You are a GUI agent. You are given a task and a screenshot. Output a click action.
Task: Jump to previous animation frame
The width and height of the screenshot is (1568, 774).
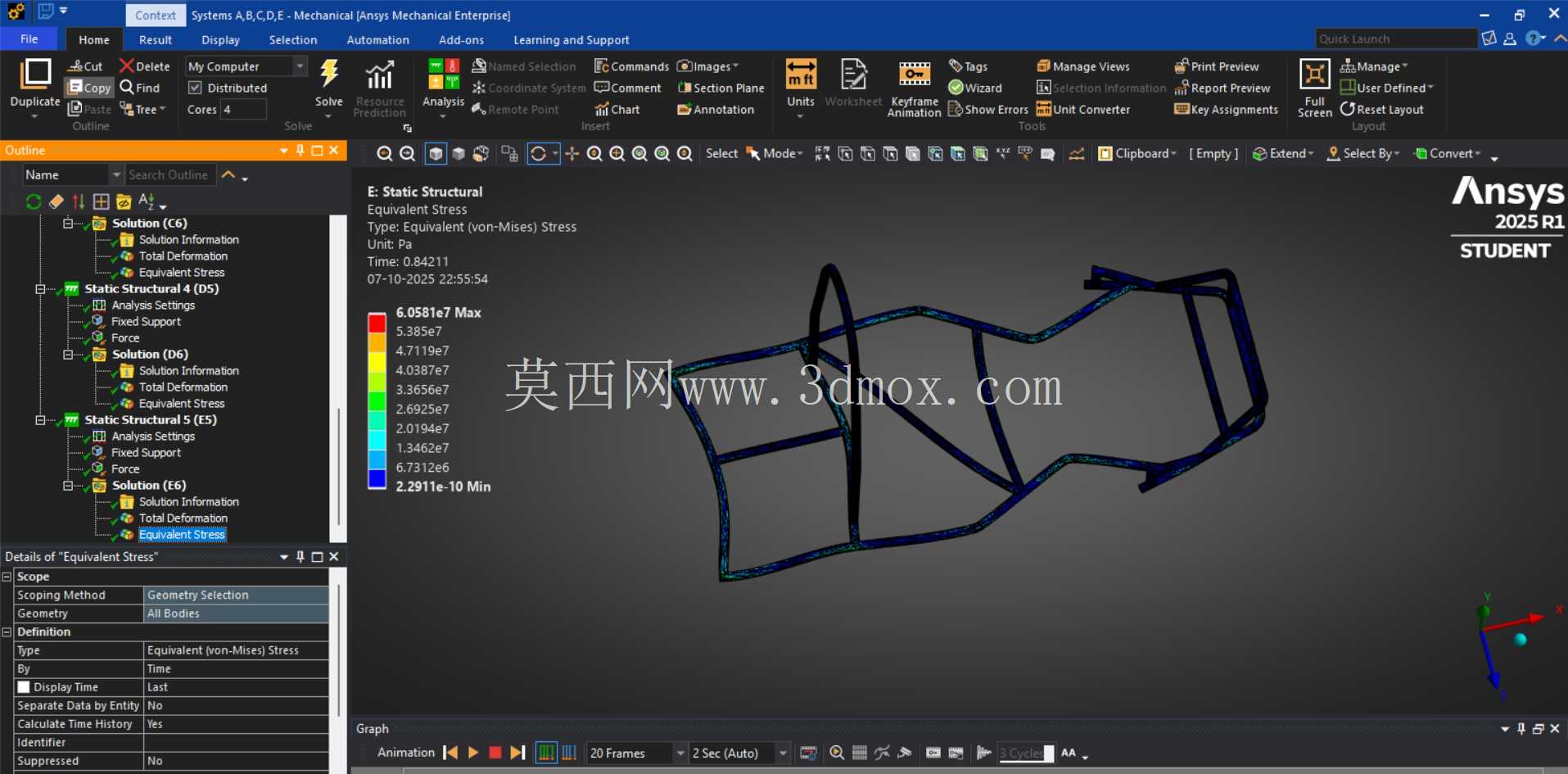pos(450,752)
